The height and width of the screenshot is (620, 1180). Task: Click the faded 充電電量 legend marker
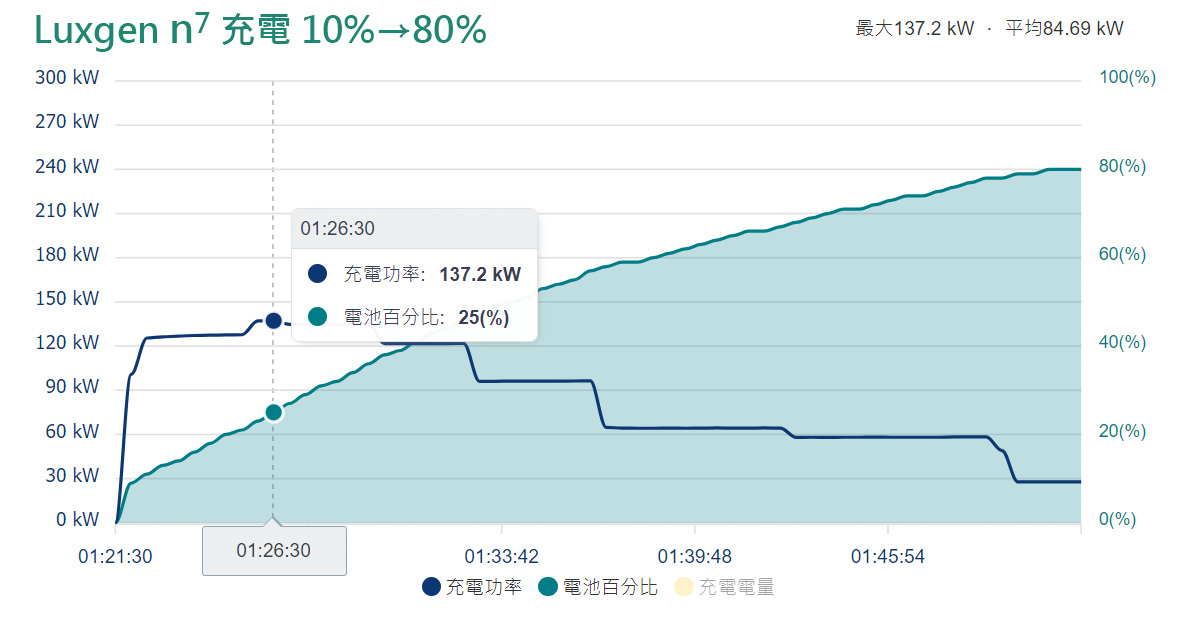(684, 587)
